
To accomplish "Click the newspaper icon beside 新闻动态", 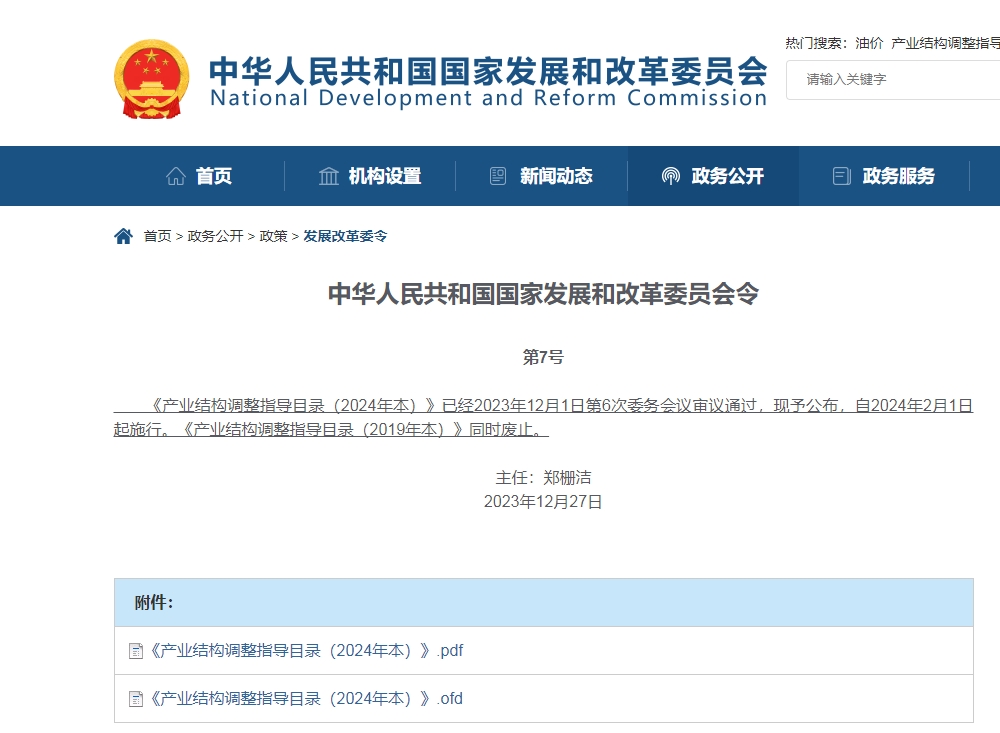I will (497, 176).
